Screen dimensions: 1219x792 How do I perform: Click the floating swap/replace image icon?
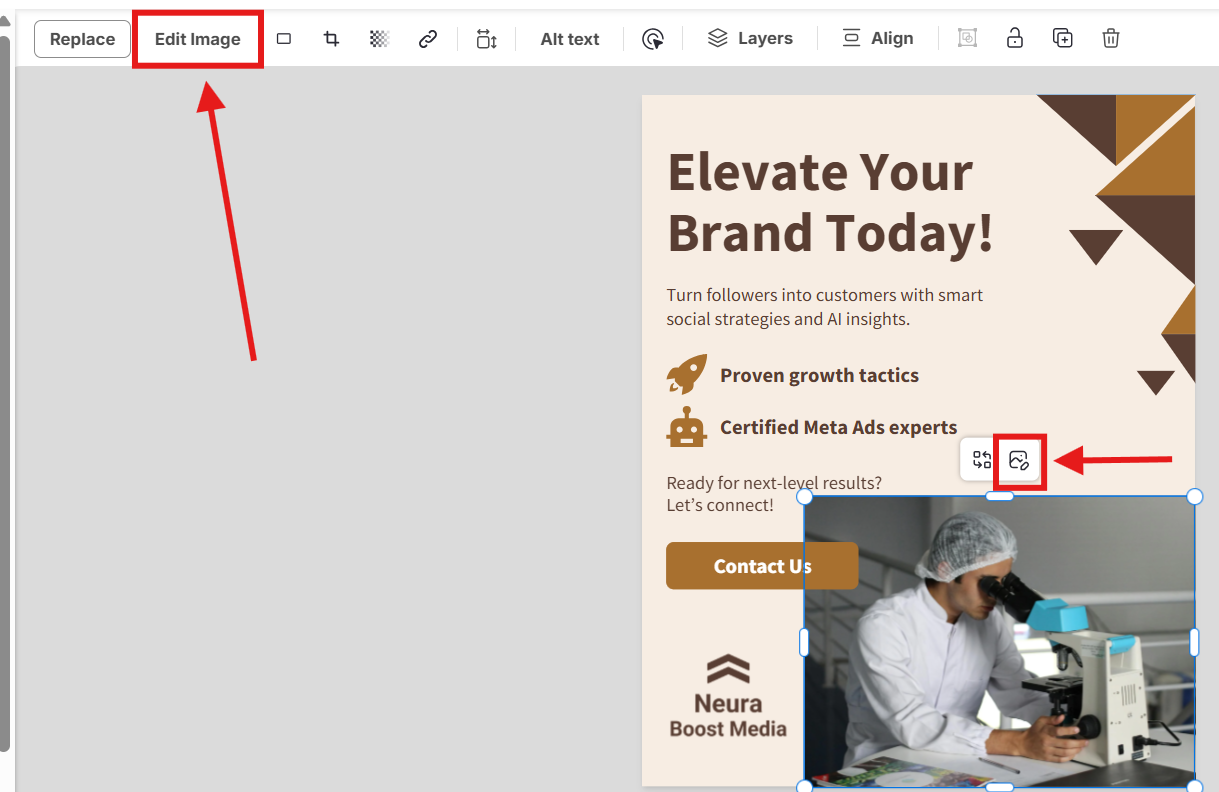(x=981, y=460)
